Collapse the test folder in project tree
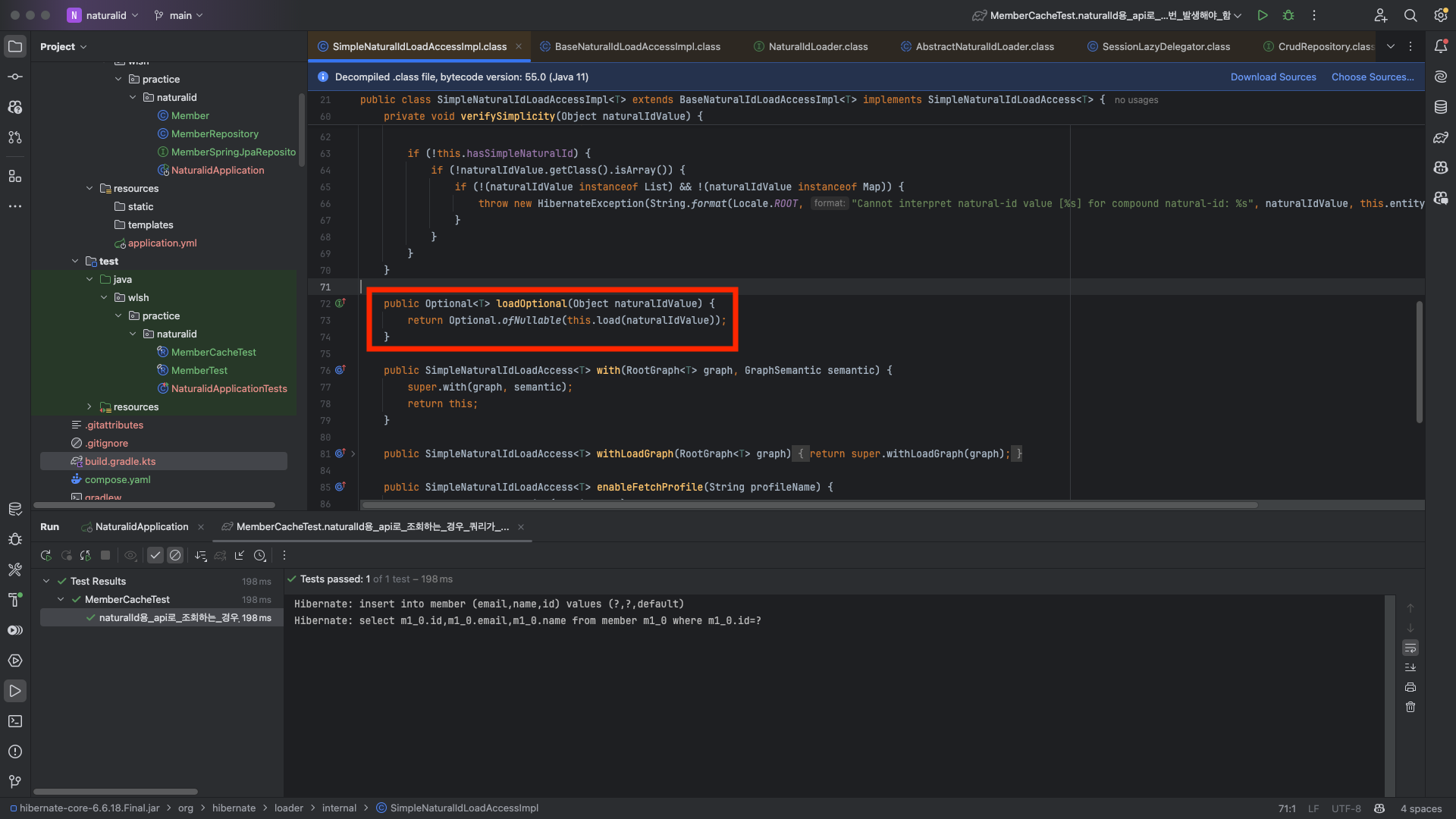1456x819 pixels. pos(75,262)
